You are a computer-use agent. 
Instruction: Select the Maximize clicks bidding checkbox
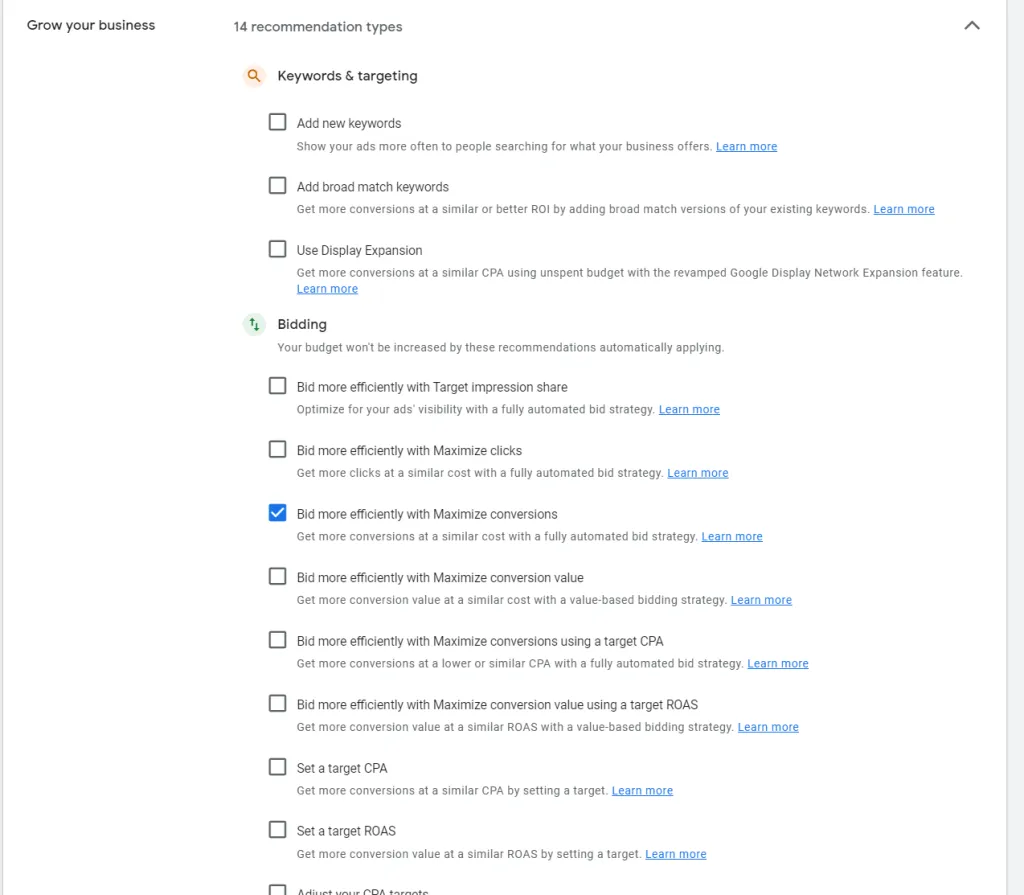pyautogui.click(x=277, y=449)
